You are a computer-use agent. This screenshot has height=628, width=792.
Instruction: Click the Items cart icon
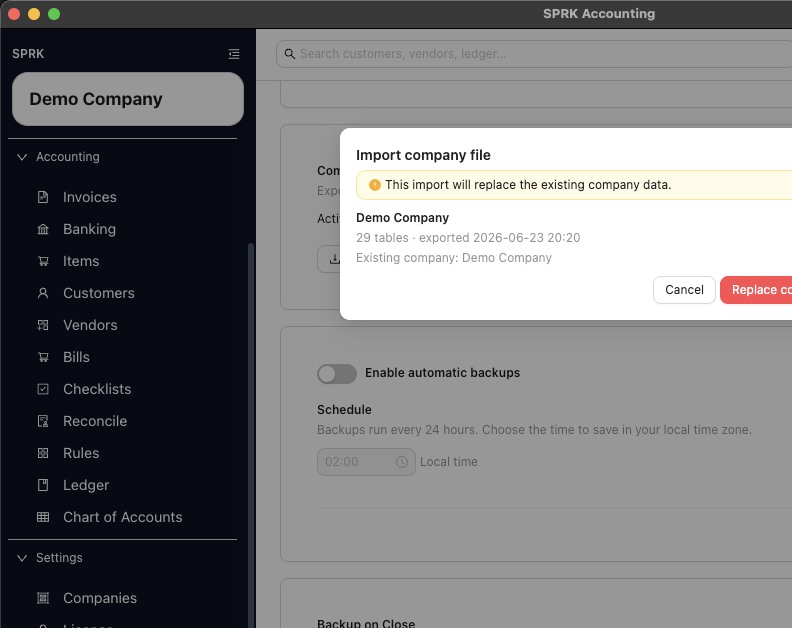(x=43, y=261)
